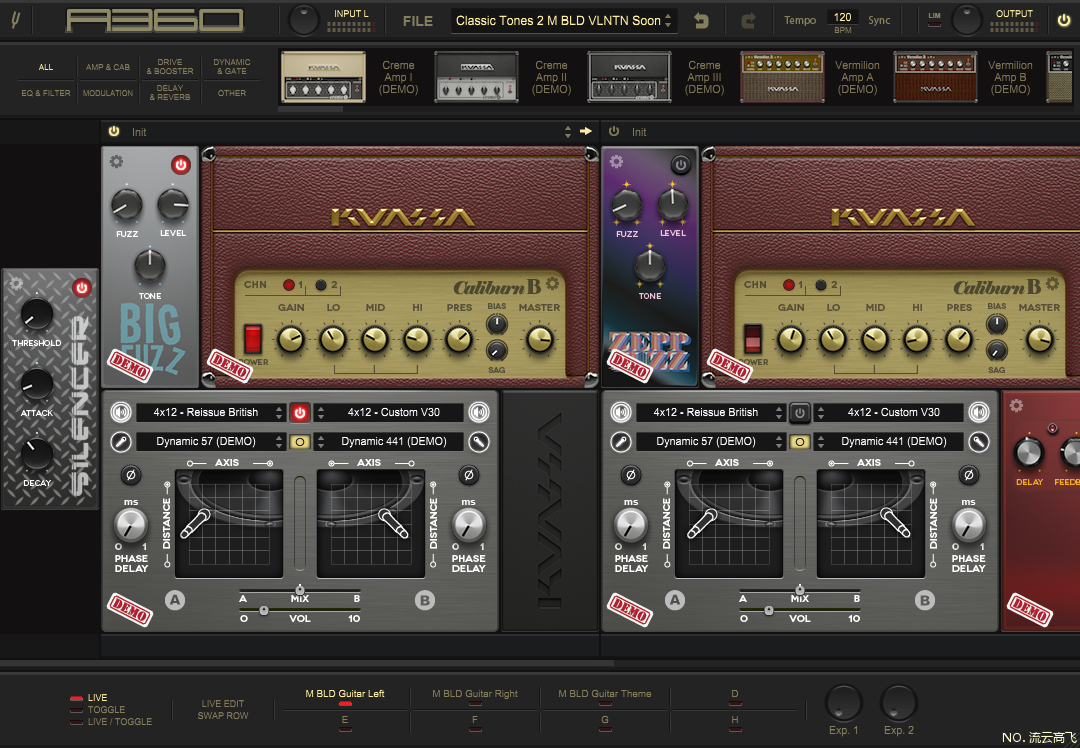Open right cabinet's Dynamic 441 mic dropdown
The width and height of the screenshot is (1080, 748).
click(x=889, y=441)
